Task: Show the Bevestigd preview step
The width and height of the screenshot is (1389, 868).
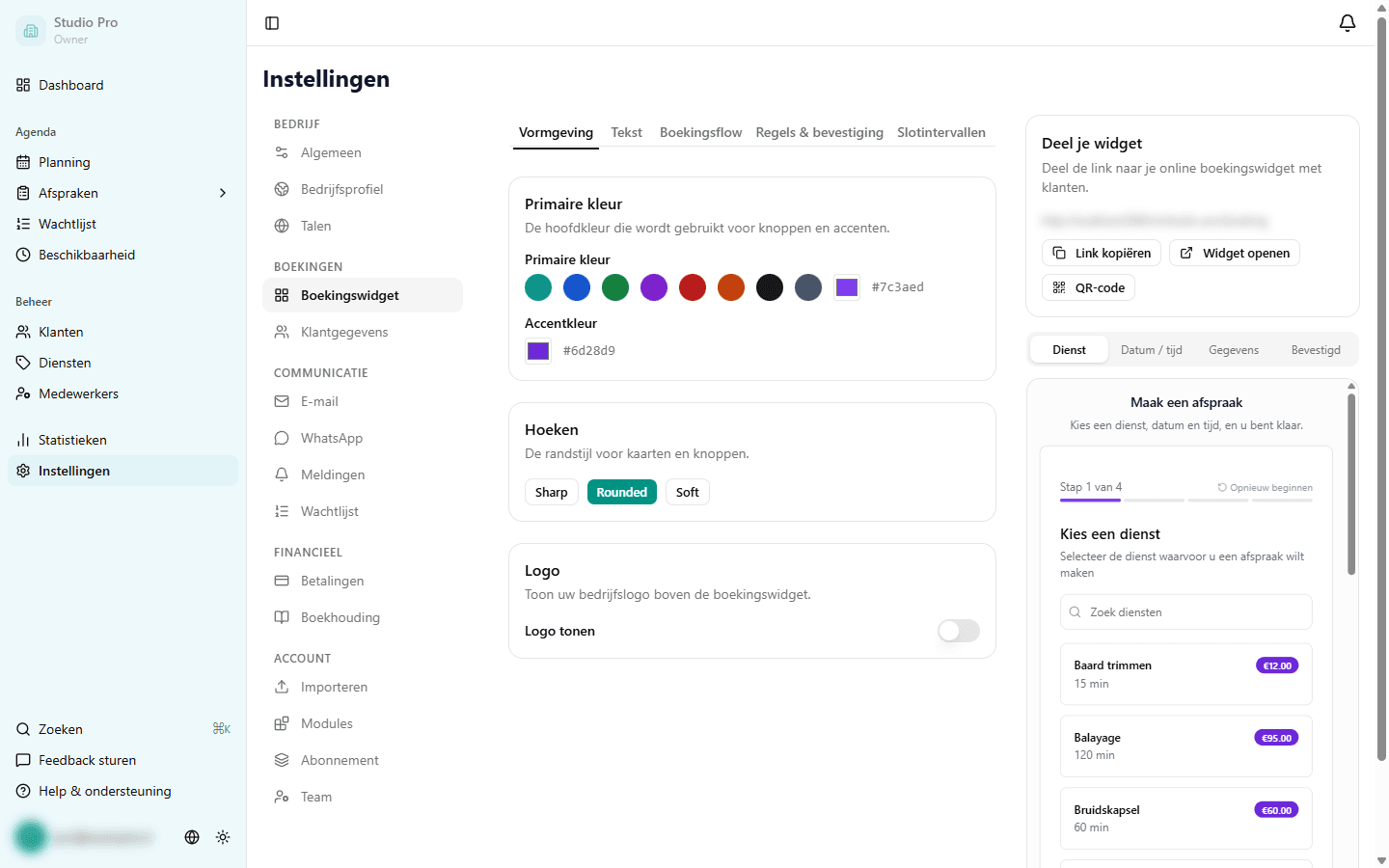Action: click(x=1316, y=350)
